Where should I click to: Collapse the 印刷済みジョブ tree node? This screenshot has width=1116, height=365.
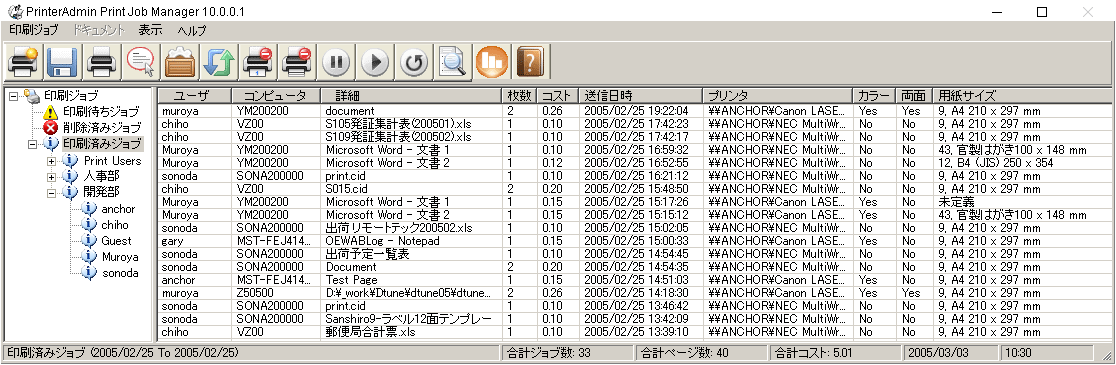pyautogui.click(x=32, y=144)
